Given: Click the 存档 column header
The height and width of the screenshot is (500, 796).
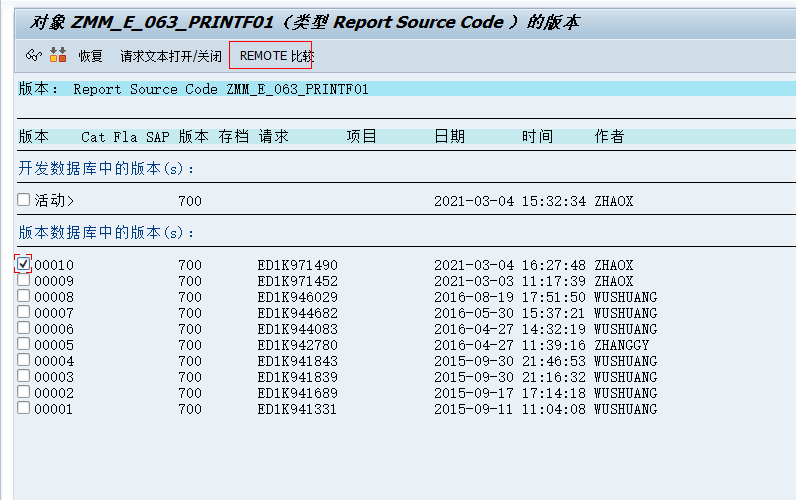Looking at the screenshot, I should [234, 137].
